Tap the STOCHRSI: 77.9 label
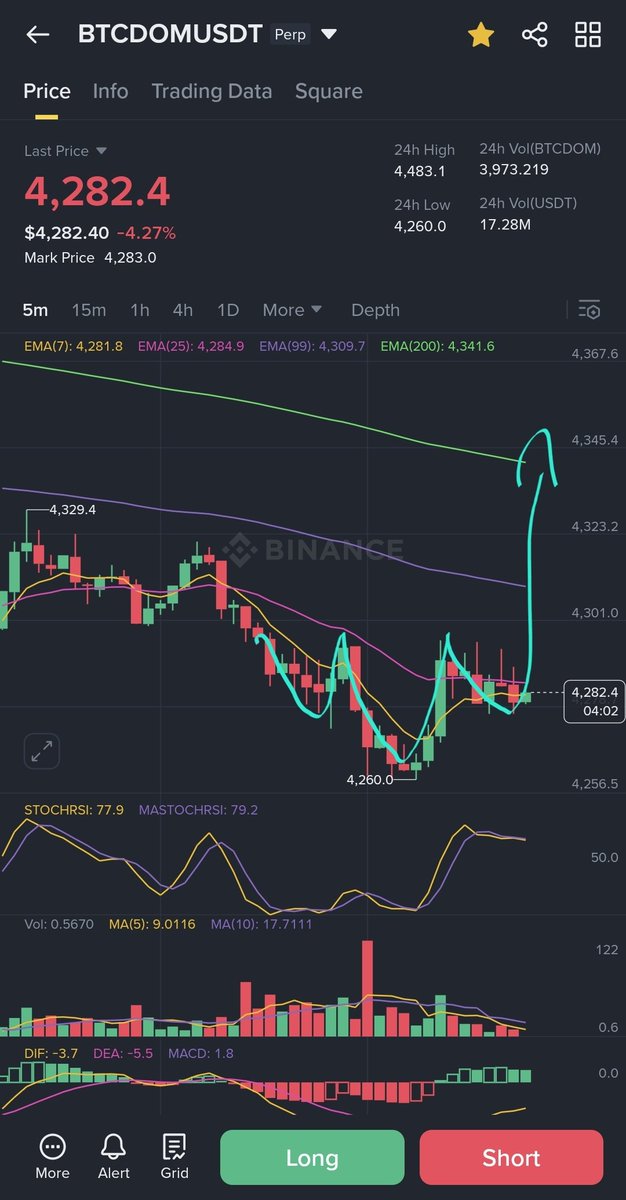626x1200 pixels. [x=74, y=810]
